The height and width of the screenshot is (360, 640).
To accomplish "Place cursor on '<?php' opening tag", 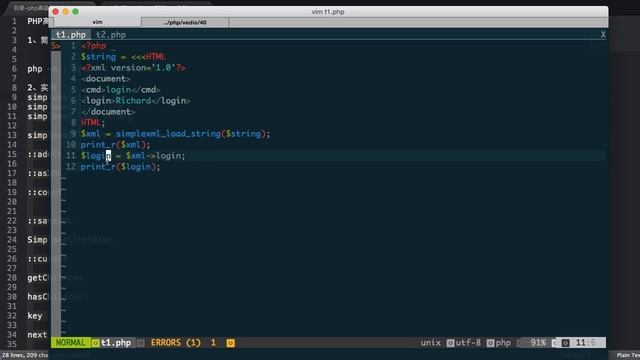I will [93, 46].
